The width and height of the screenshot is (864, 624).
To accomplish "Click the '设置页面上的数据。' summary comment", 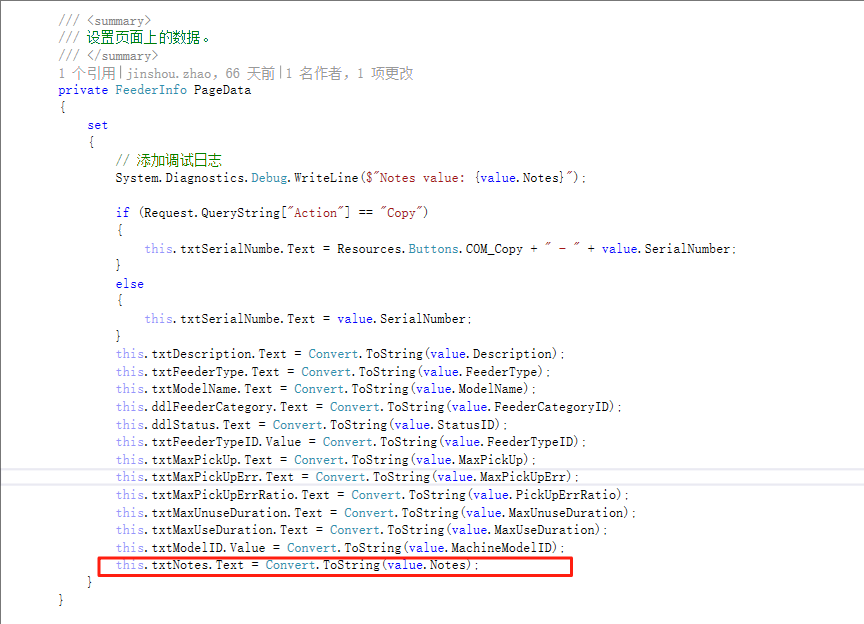I will click(148, 38).
